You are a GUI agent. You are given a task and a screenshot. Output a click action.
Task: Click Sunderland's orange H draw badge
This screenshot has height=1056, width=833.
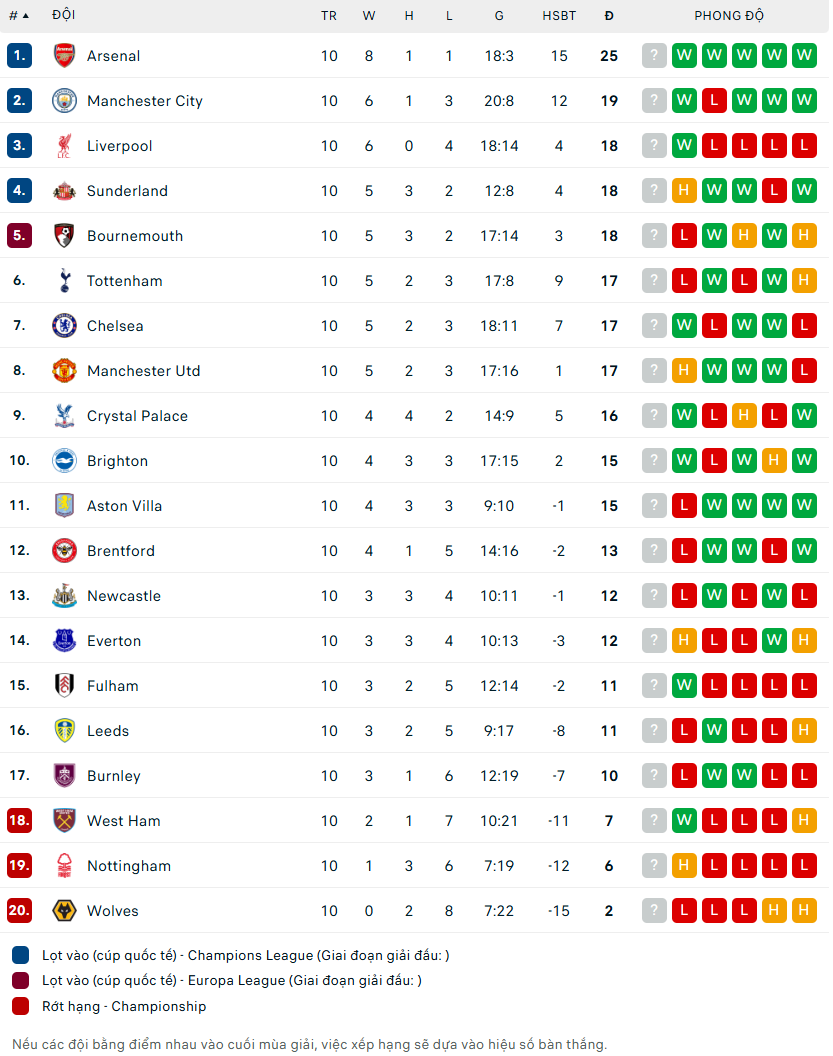coord(684,191)
